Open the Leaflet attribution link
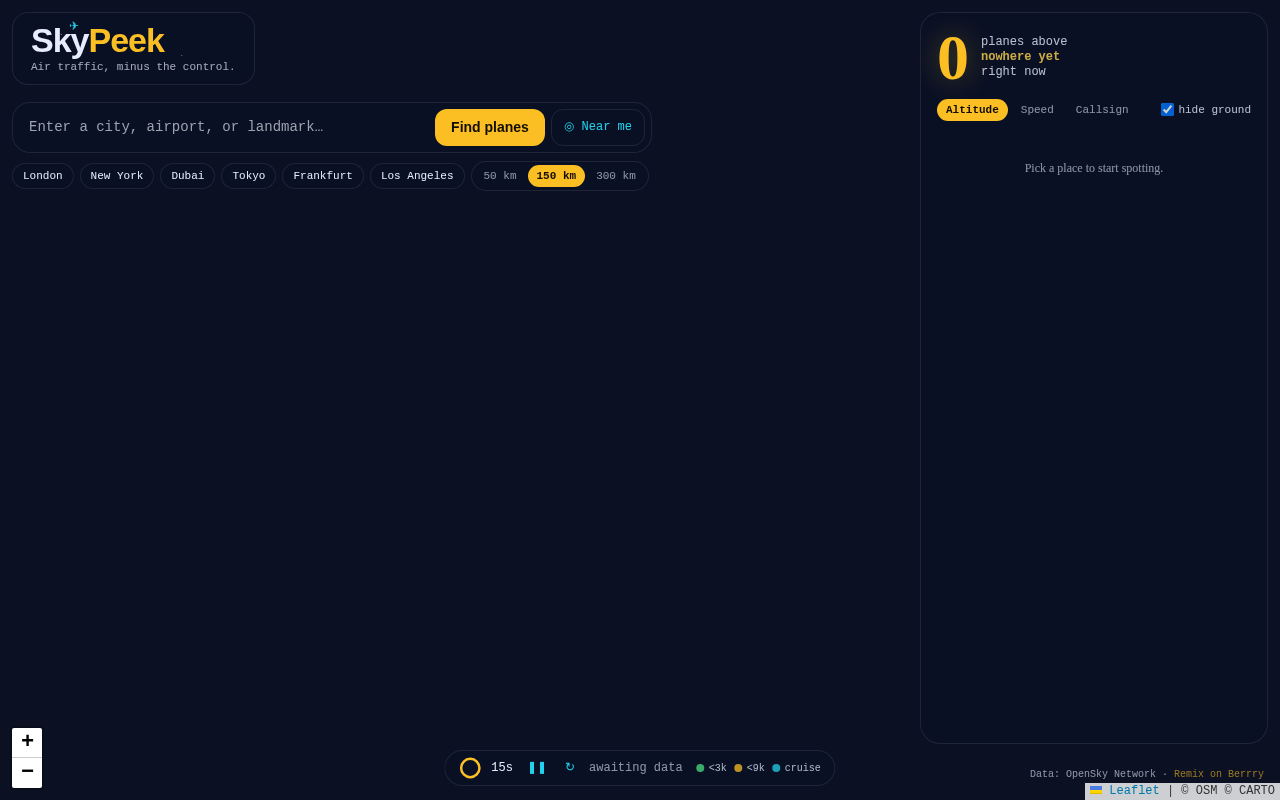 pos(1125,791)
